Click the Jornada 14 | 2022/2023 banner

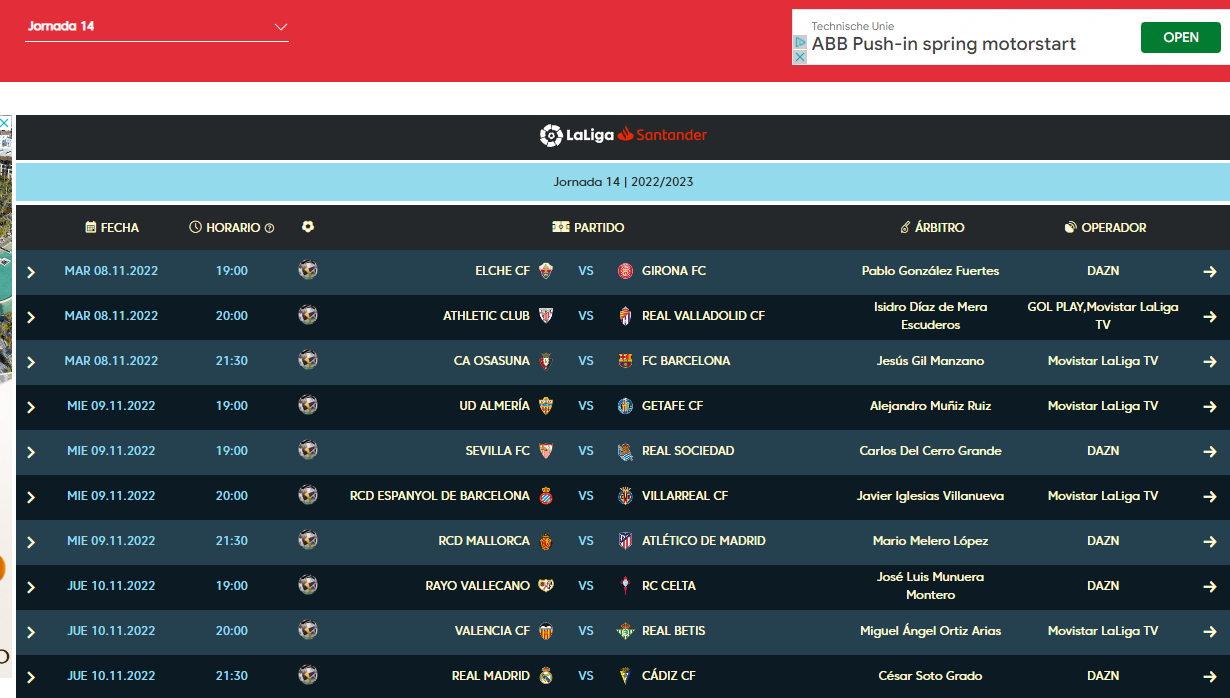(x=623, y=182)
